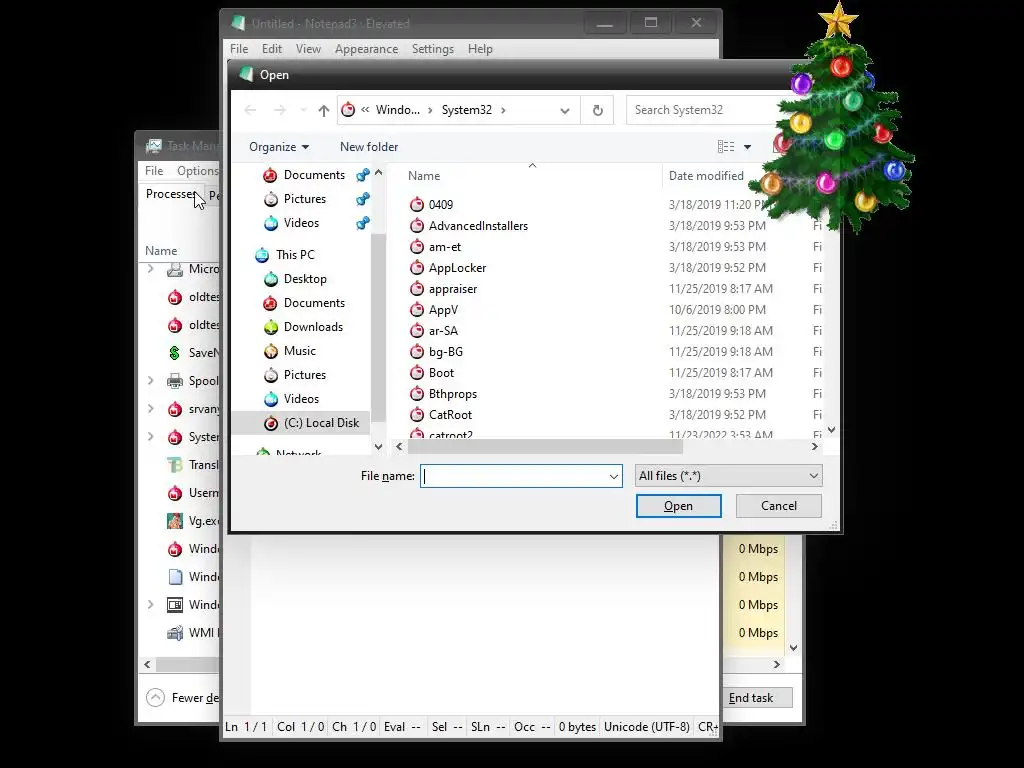The image size is (1024, 768).
Task: Open the File name history dropdown
Action: point(613,476)
